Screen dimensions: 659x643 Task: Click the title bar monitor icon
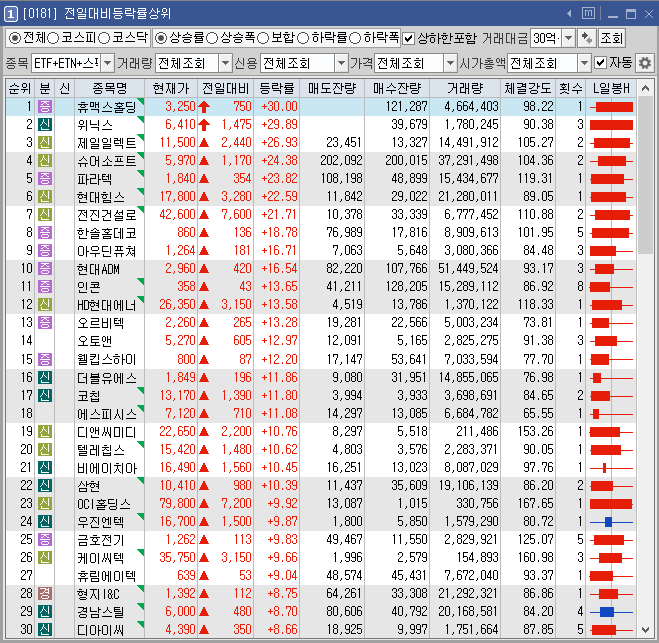point(588,13)
